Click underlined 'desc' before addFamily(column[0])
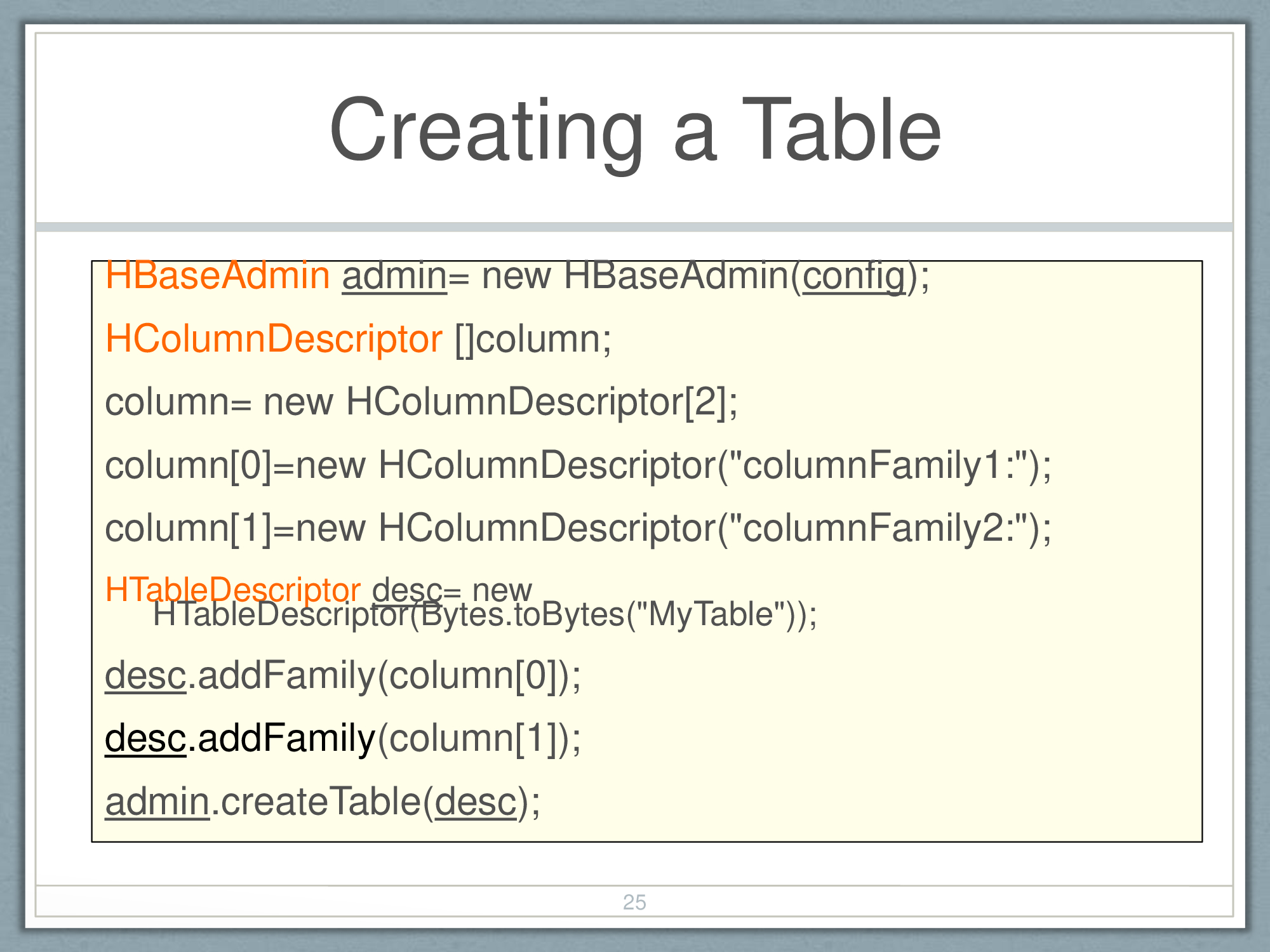Image resolution: width=1270 pixels, height=952 pixels. click(145, 675)
